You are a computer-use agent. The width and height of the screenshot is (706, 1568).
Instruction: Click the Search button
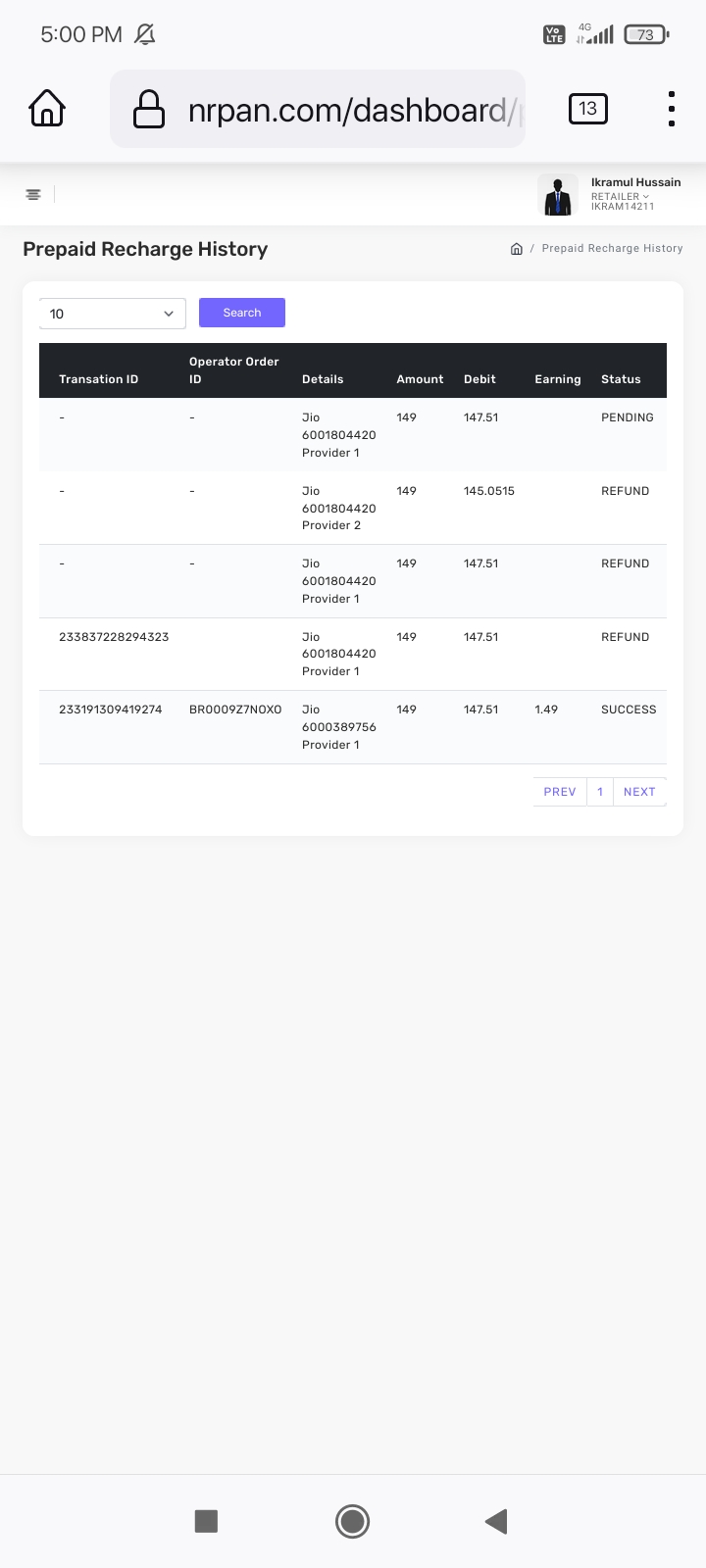coord(242,313)
